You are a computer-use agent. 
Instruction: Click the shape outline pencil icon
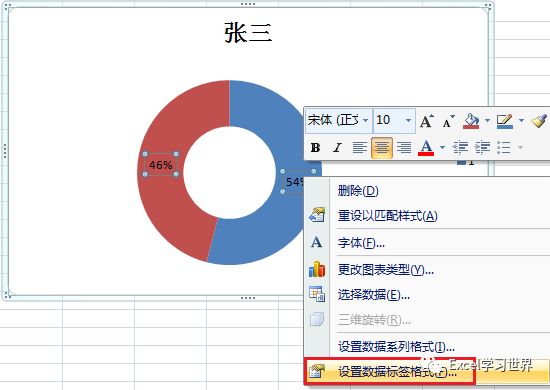click(x=505, y=121)
